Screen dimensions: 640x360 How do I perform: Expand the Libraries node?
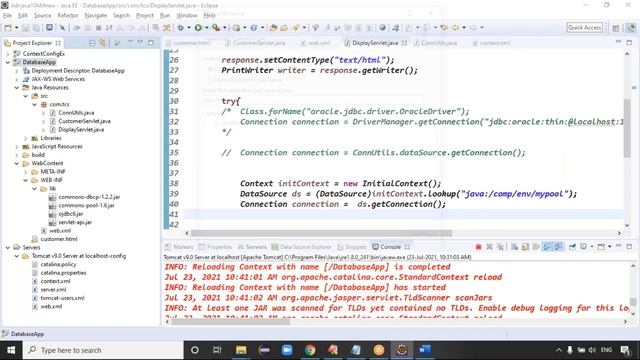pyautogui.click(x=26, y=138)
